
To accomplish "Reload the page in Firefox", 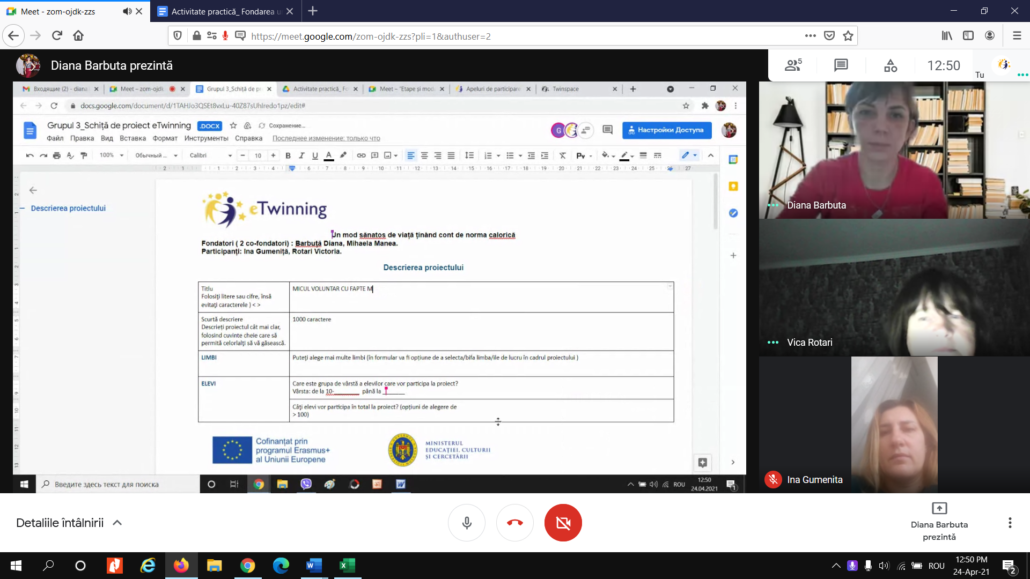I will click(x=57, y=35).
